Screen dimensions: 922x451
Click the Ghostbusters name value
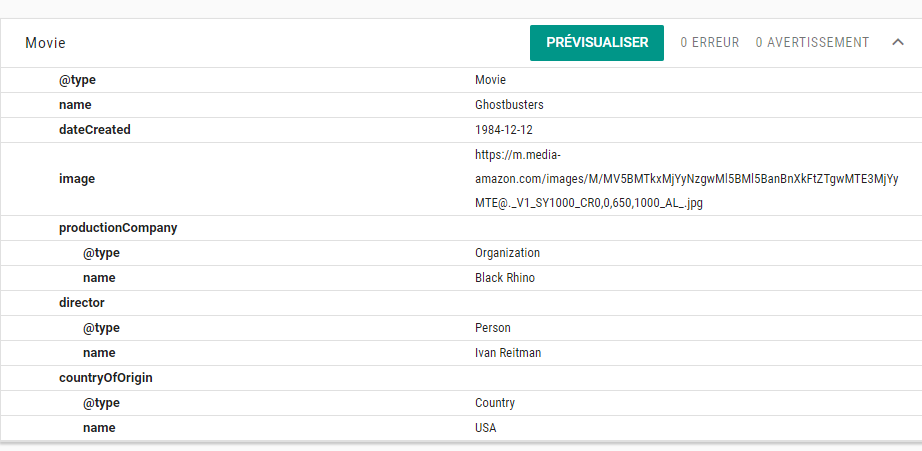[509, 105]
